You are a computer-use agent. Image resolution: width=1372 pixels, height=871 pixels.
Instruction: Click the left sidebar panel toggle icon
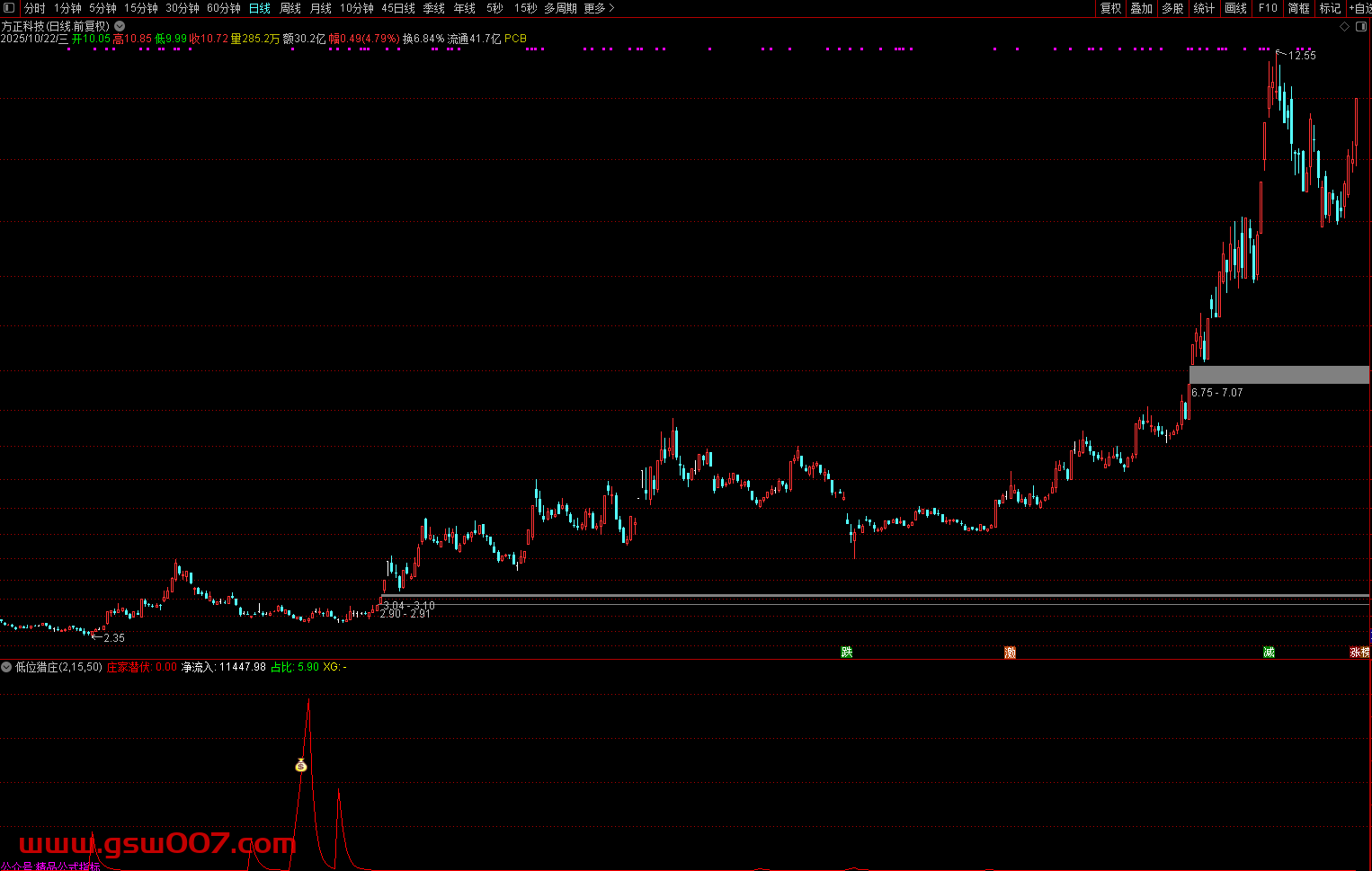[9, 8]
